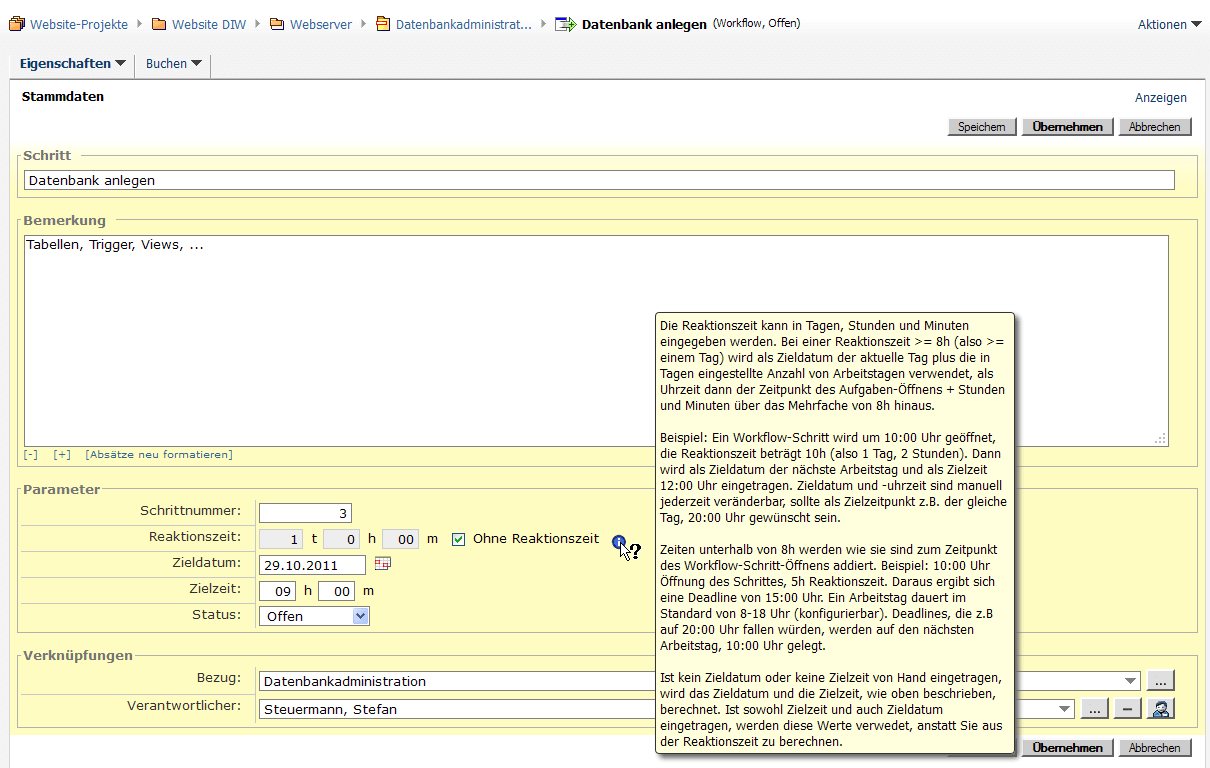Click the top Abbrechen button
Image resolution: width=1210 pixels, height=768 pixels.
1155,127
